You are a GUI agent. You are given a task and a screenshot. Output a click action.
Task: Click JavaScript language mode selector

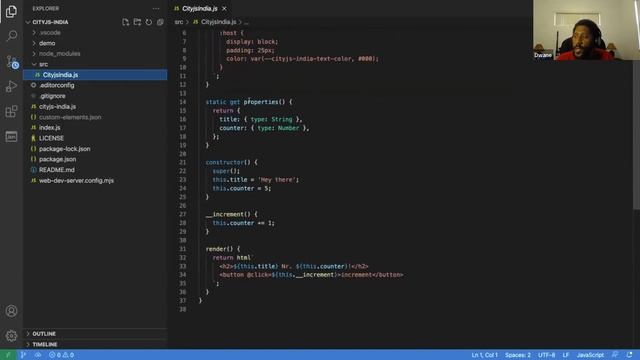click(x=590, y=355)
